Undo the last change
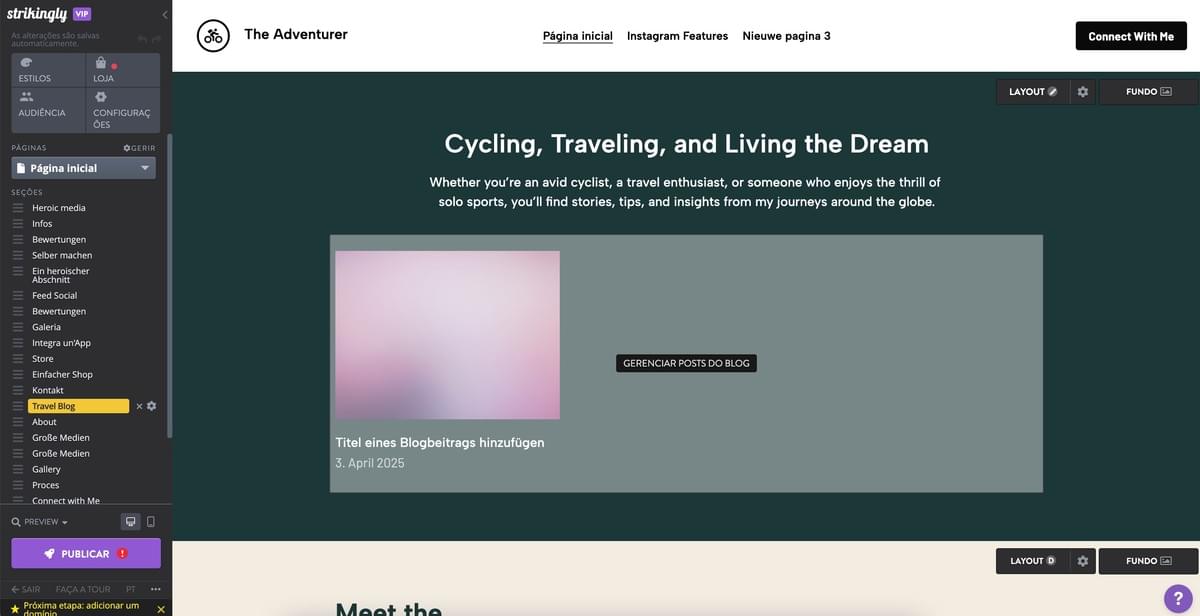Image resolution: width=1200 pixels, height=616 pixels. [x=142, y=39]
